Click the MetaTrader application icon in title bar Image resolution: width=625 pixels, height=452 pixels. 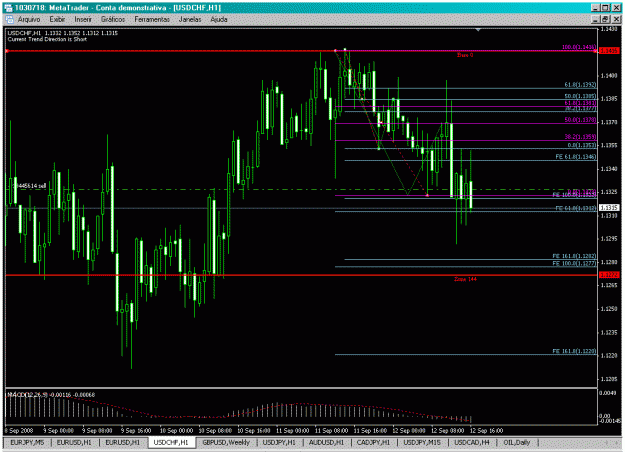pos(8,8)
